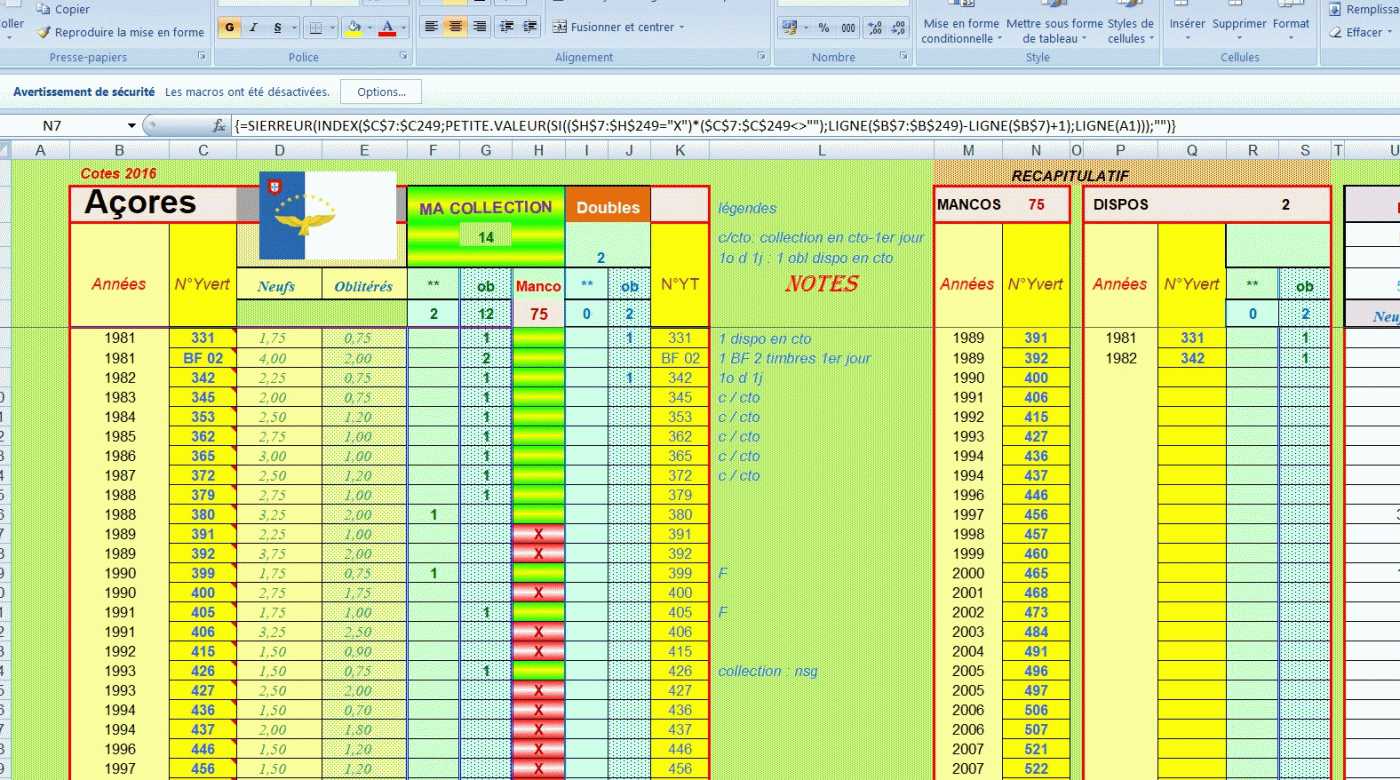Increase decimal places
Screen dimensions: 1400x780
point(873,27)
